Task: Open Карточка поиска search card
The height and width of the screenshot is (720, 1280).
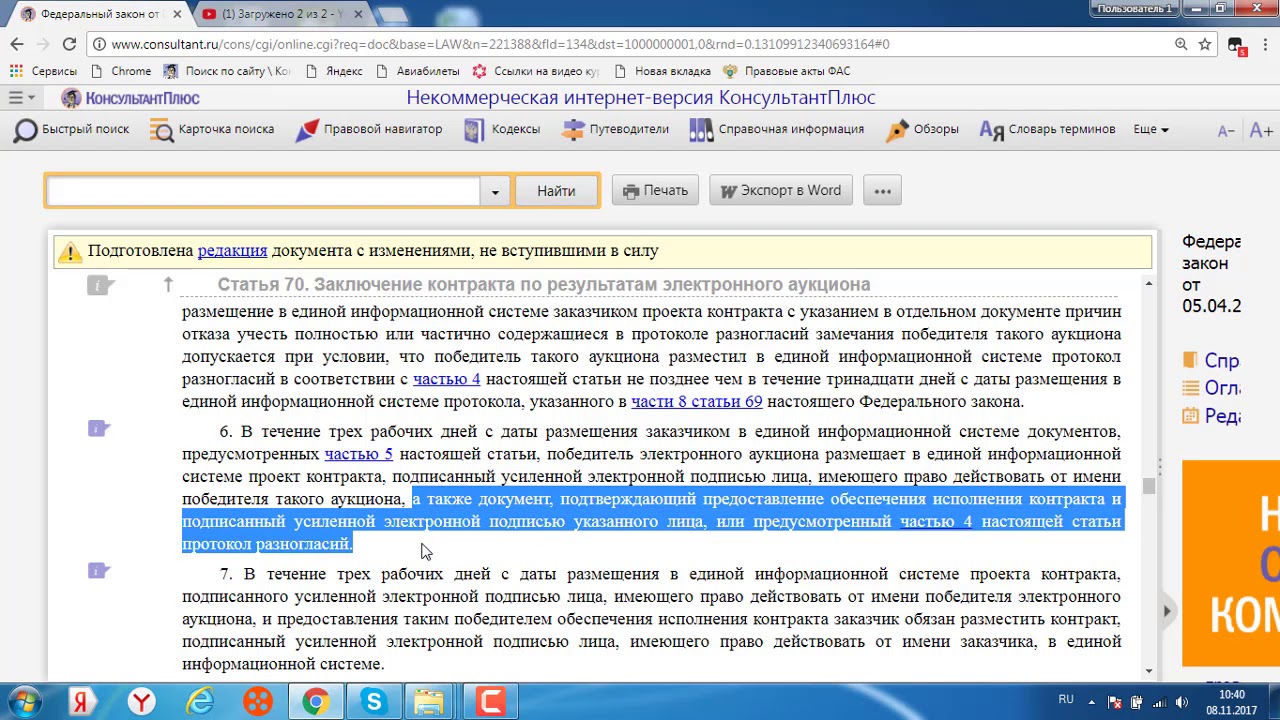Action: point(212,129)
